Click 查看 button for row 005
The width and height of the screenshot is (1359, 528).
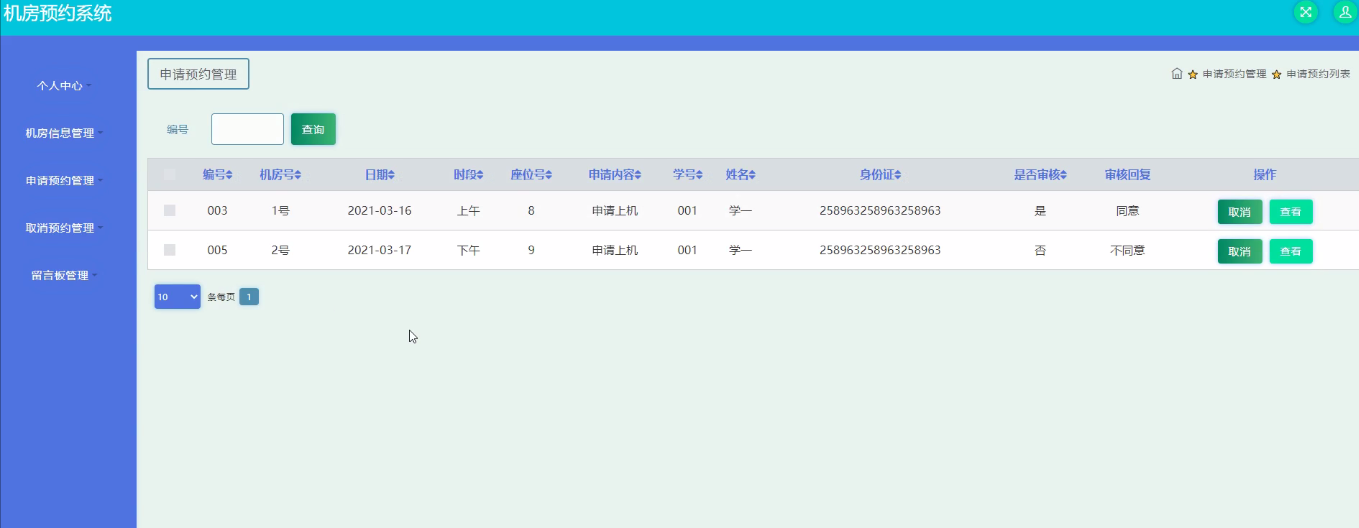1291,252
